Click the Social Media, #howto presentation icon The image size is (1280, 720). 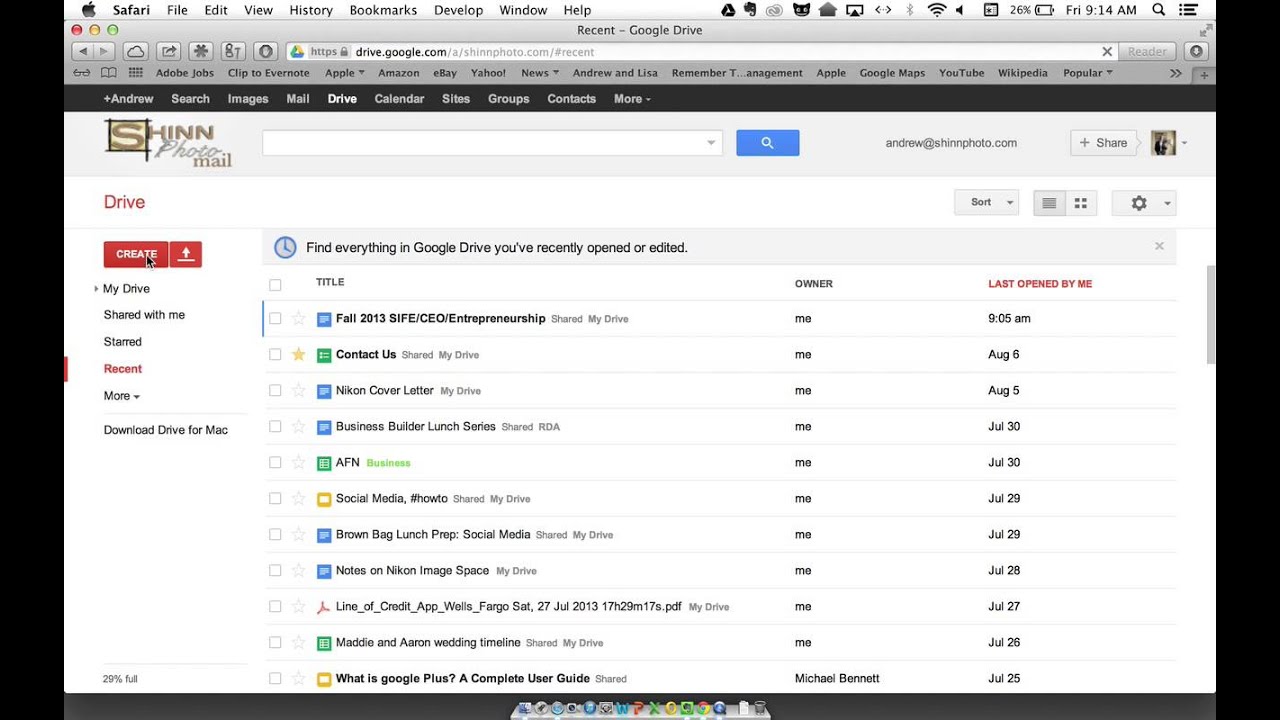[x=324, y=499]
